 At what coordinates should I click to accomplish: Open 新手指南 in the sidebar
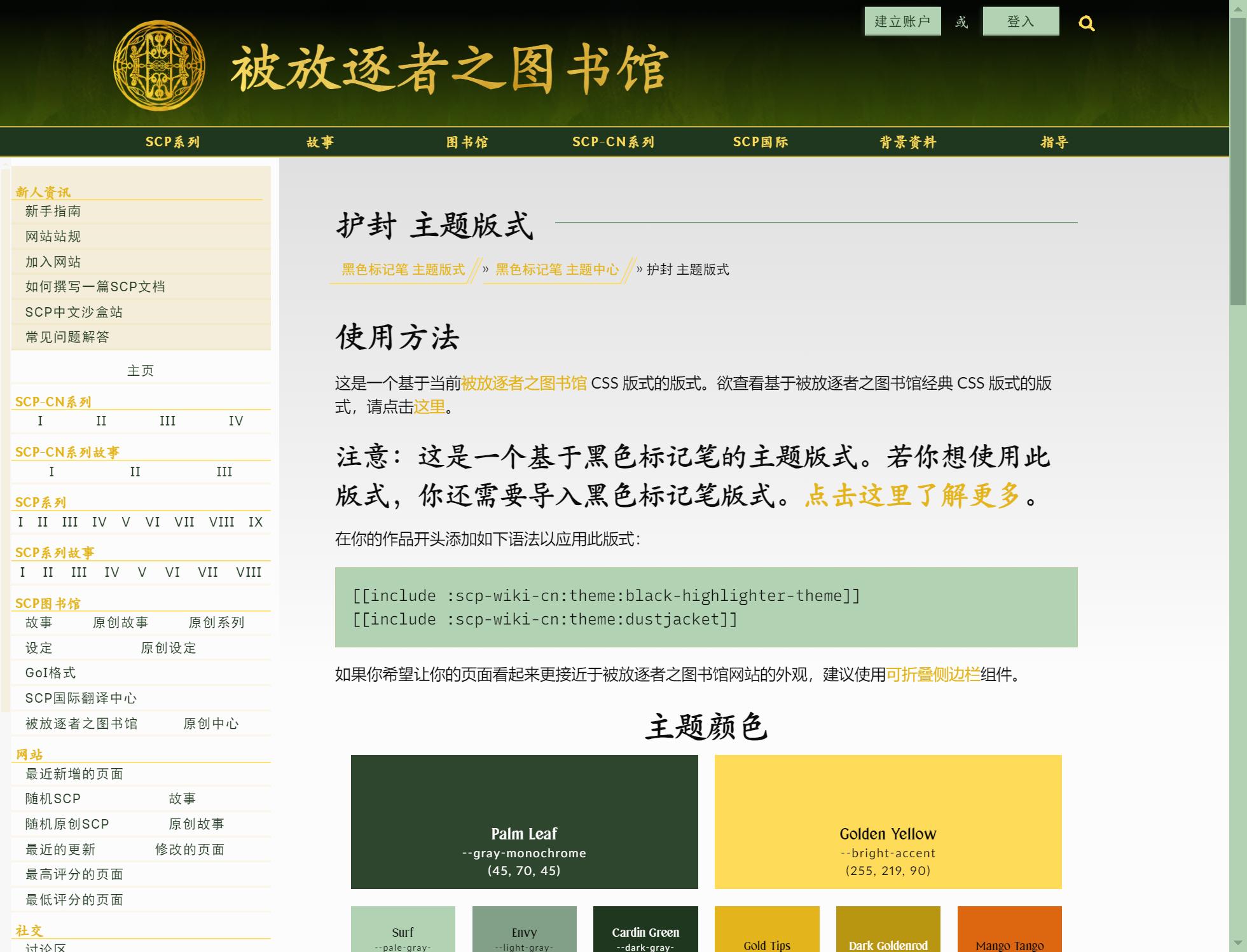coord(53,211)
